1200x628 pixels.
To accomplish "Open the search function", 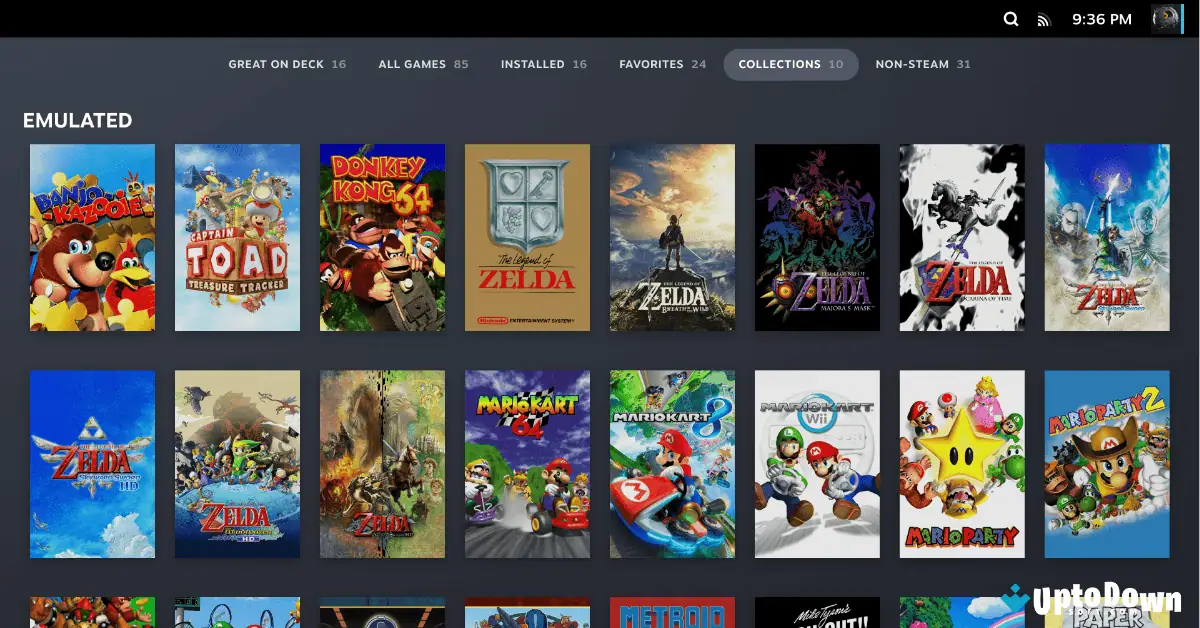I will pyautogui.click(x=1010, y=18).
